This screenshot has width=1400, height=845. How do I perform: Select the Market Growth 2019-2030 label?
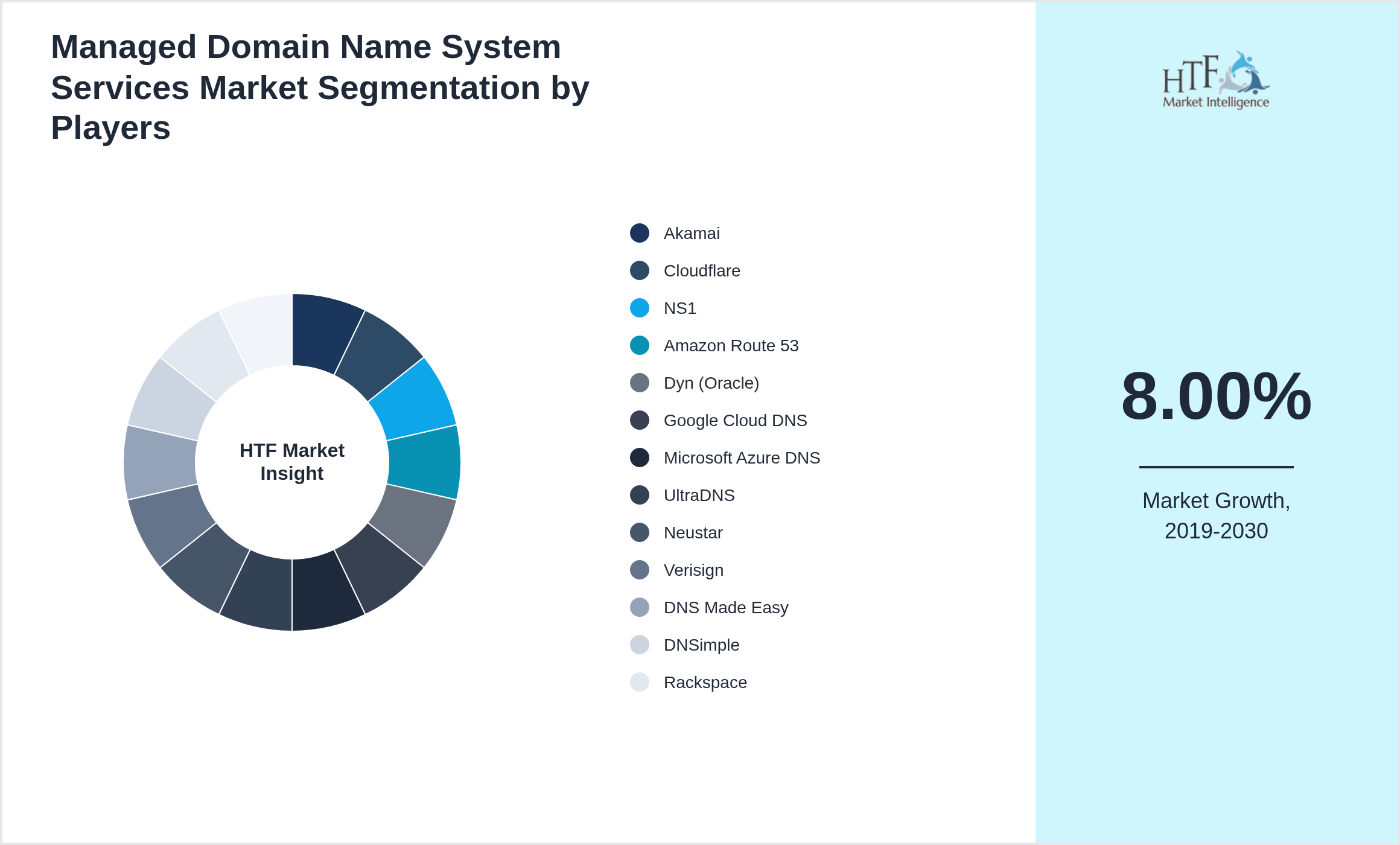[1217, 516]
